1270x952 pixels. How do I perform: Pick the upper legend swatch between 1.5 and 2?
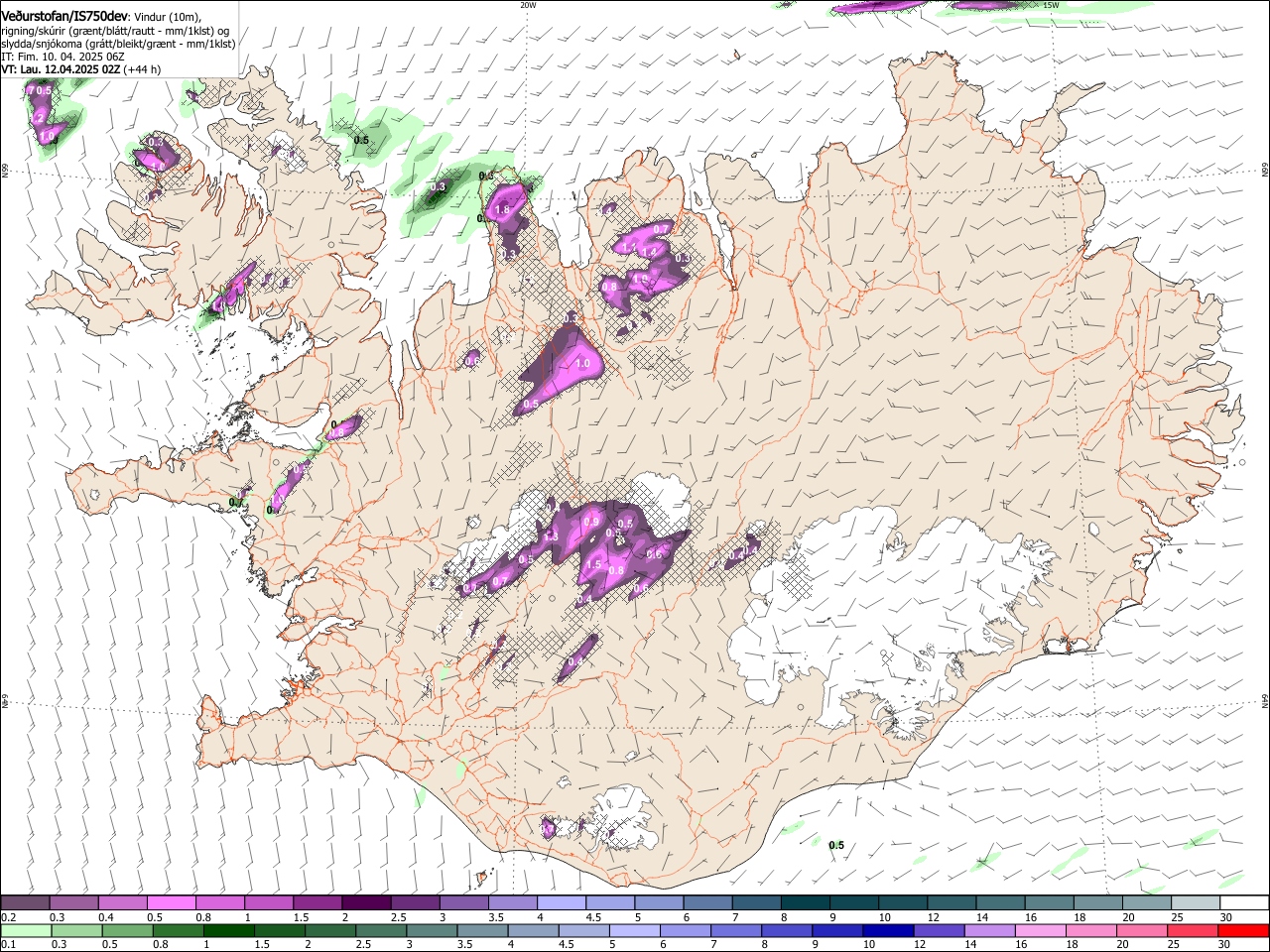tap(317, 902)
